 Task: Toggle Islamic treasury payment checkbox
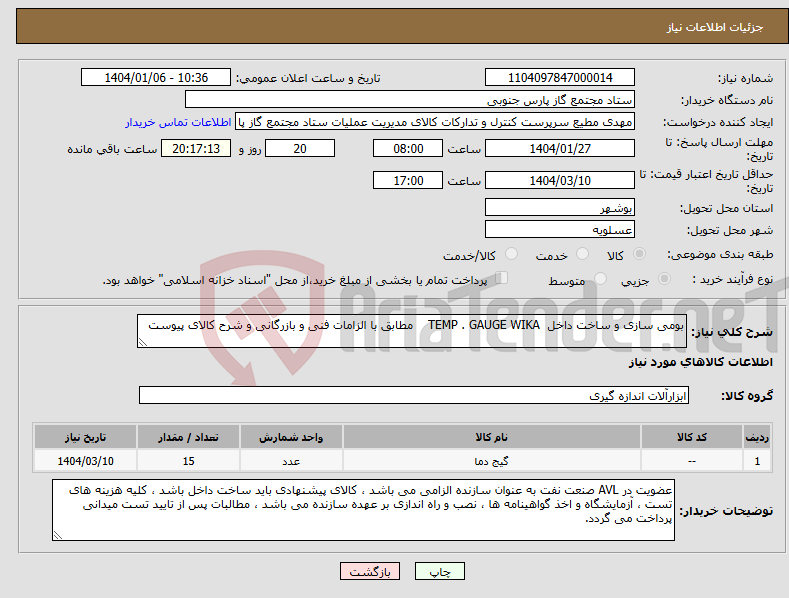502,278
